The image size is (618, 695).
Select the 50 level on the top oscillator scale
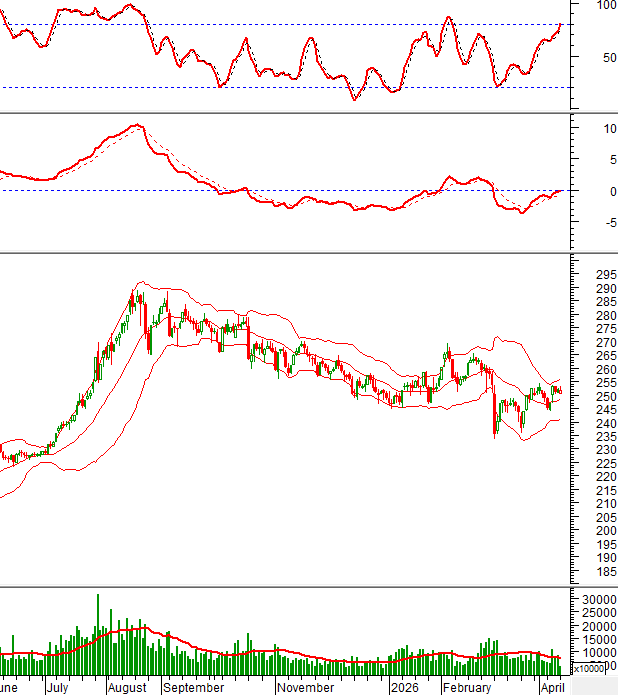[x=603, y=56]
